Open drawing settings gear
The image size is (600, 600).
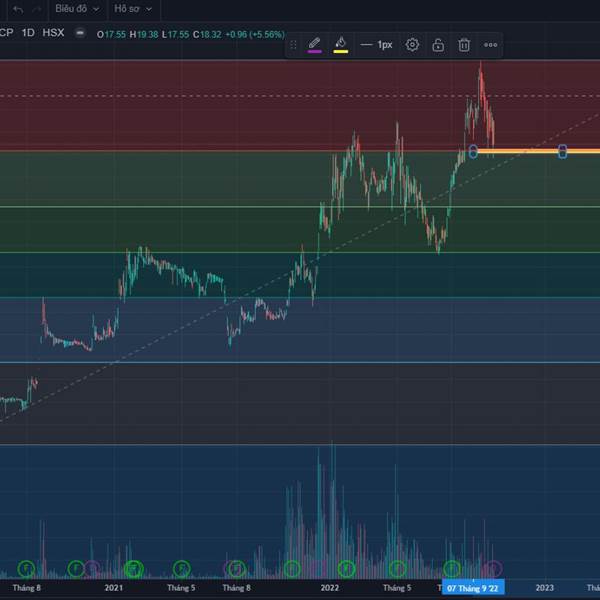(x=412, y=45)
